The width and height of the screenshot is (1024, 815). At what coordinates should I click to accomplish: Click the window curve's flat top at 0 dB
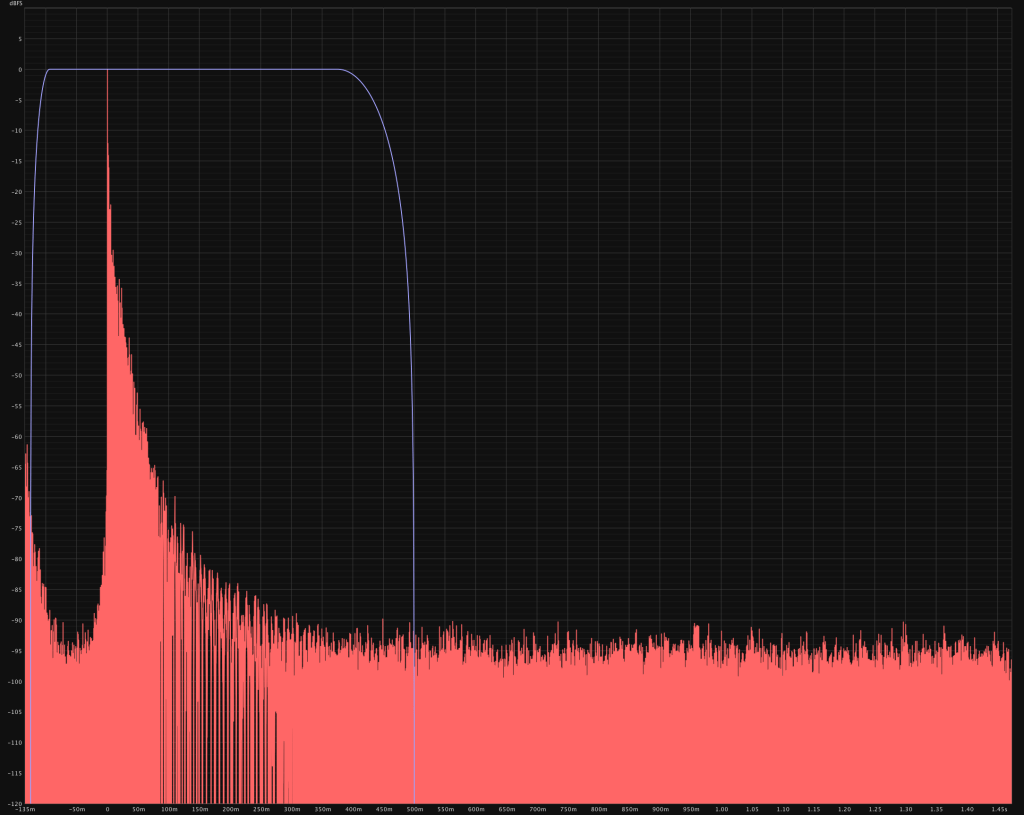(x=200, y=69)
